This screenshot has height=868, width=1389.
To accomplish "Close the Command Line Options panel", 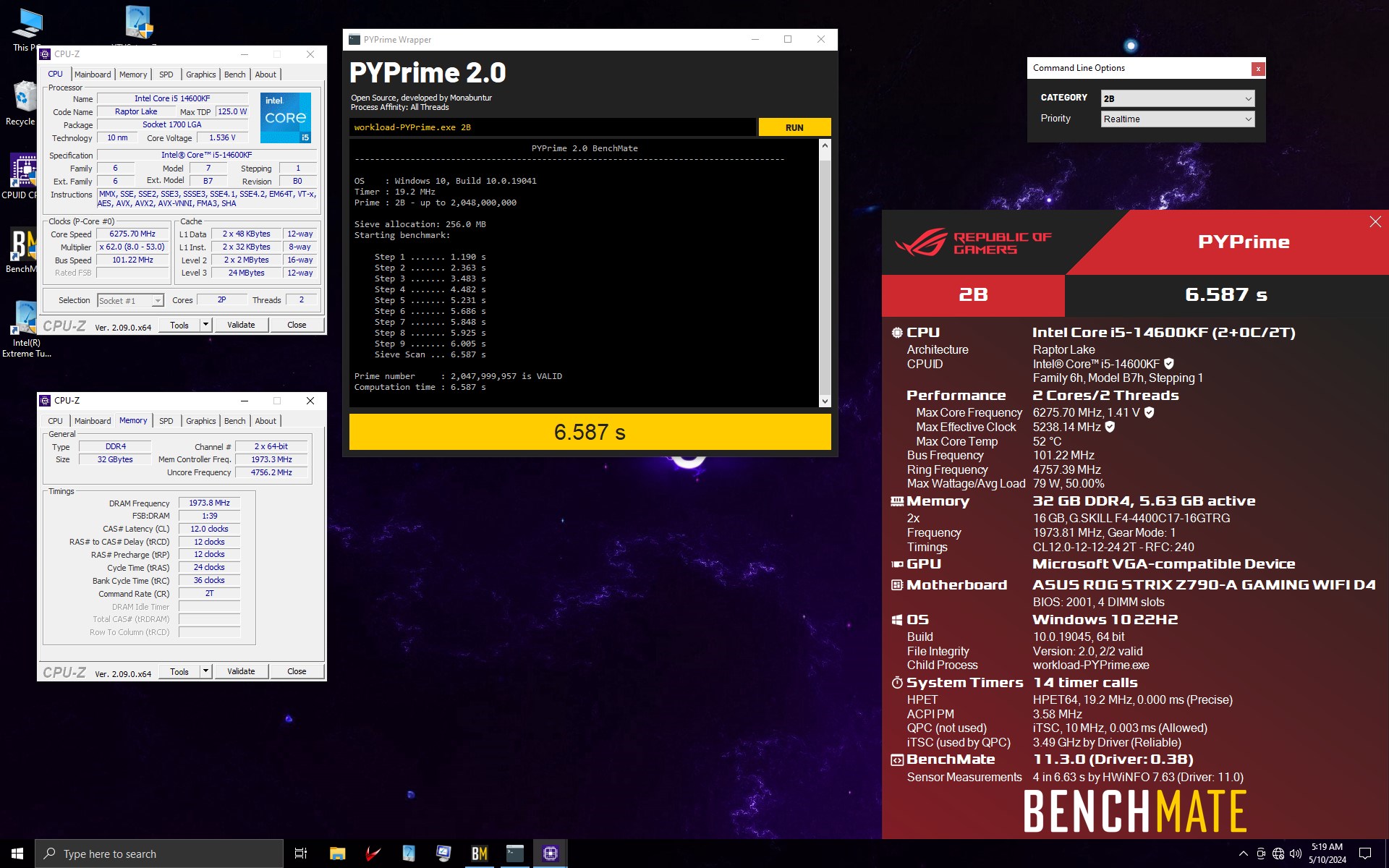I will coord(1258,68).
